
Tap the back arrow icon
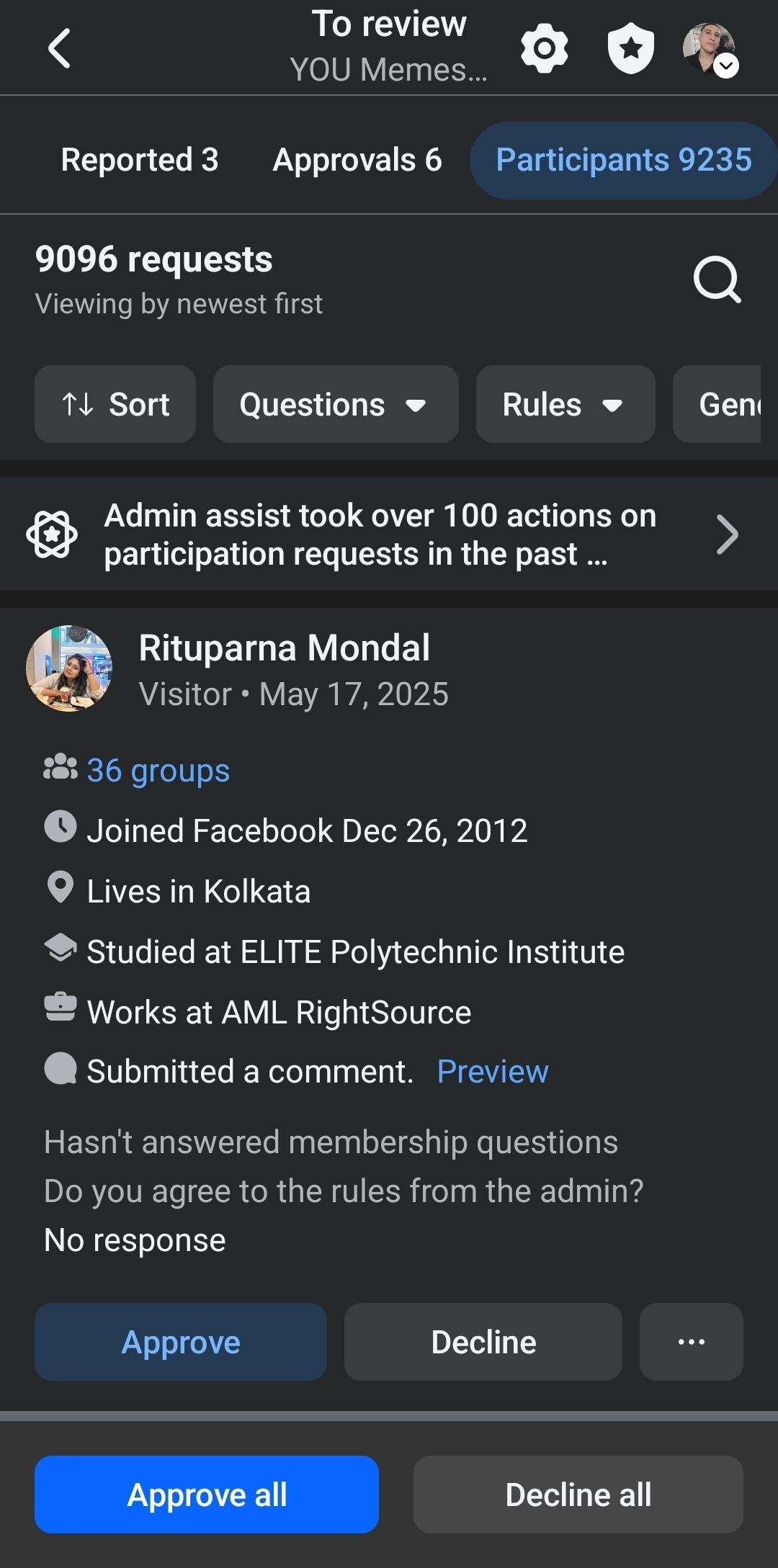tap(59, 48)
